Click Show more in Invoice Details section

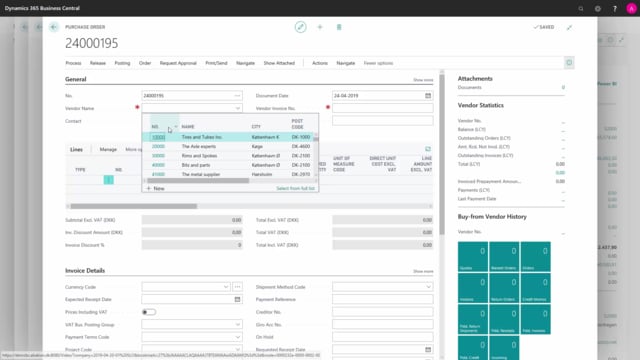(x=423, y=271)
